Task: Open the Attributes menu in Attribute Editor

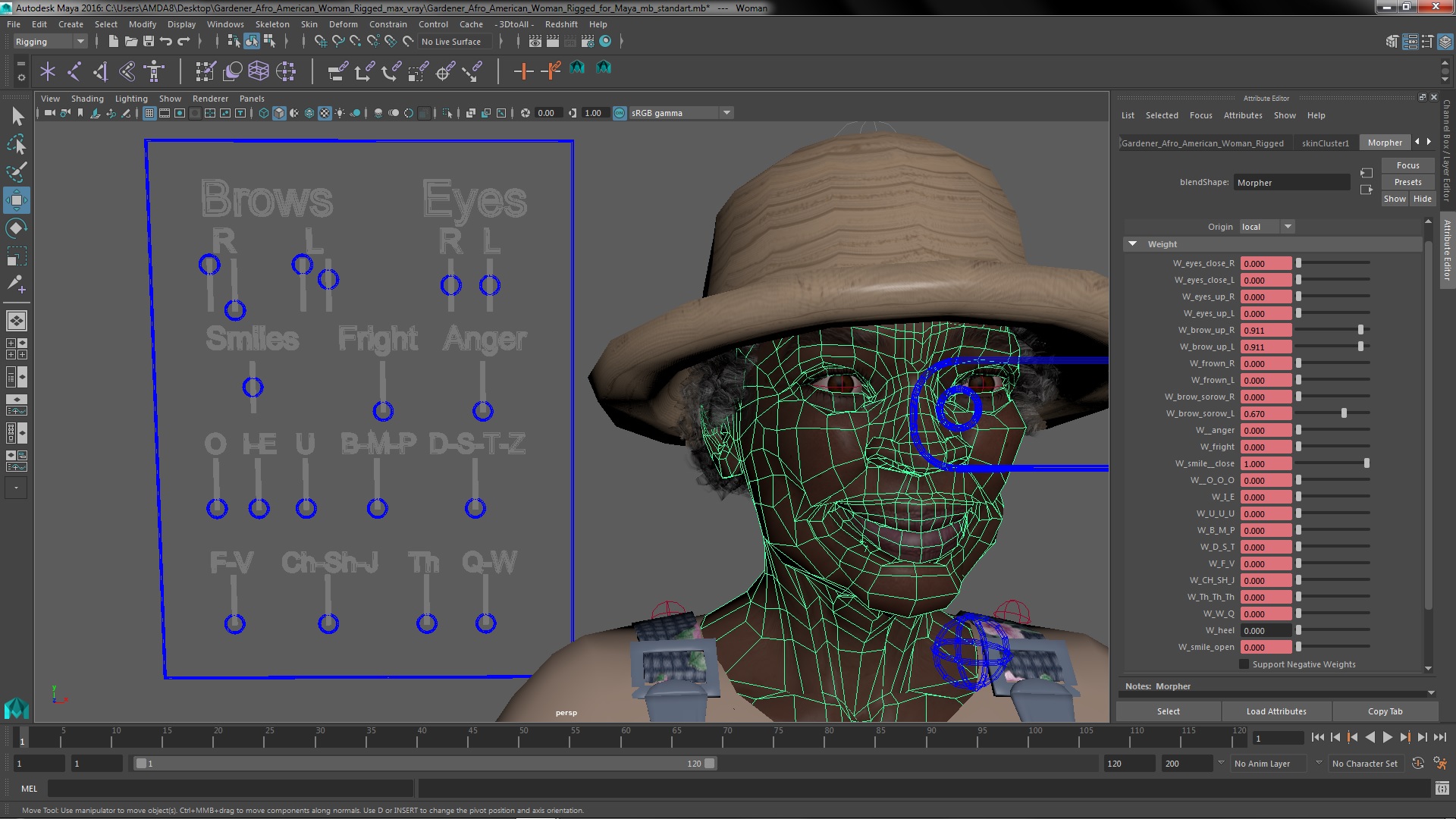Action: tap(1243, 115)
